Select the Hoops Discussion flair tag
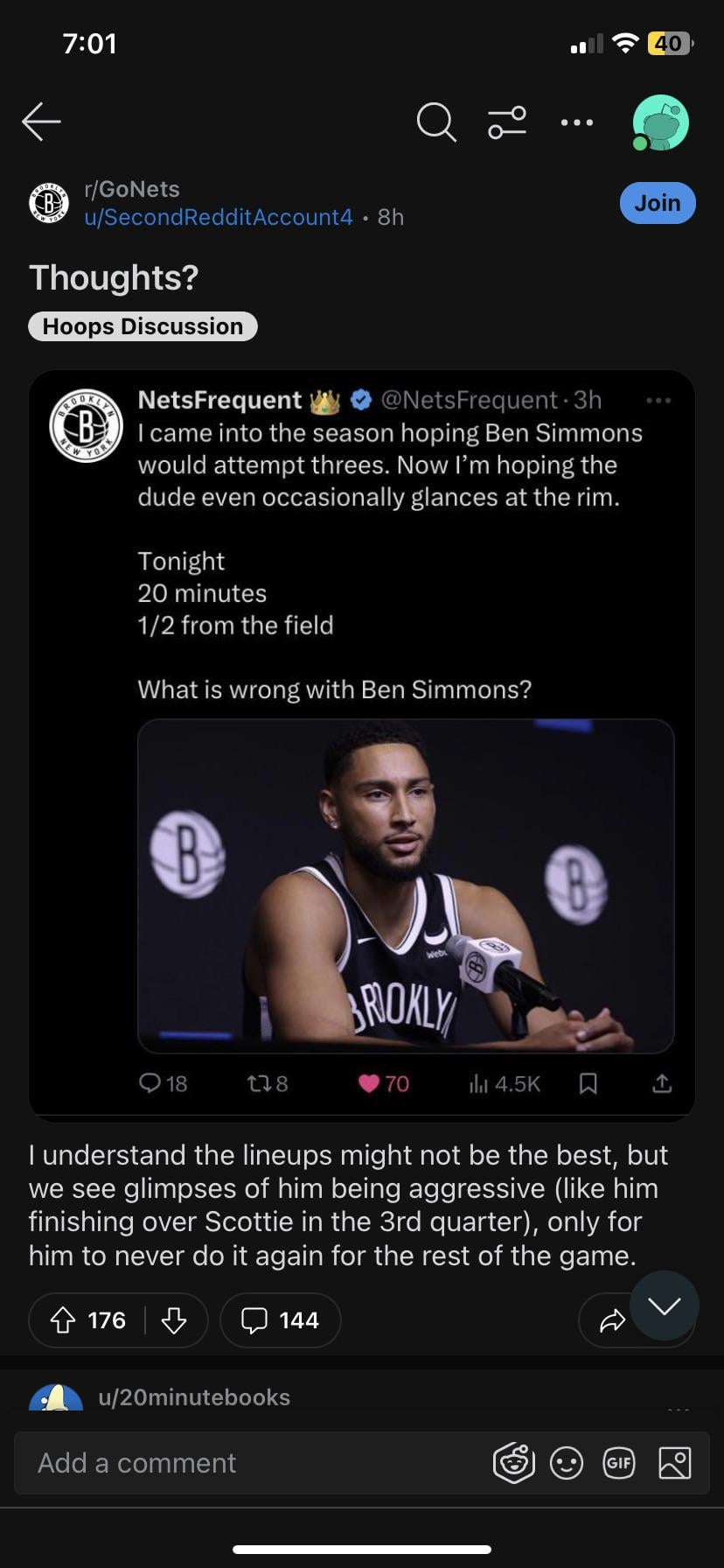The image size is (724, 1568). pos(143,326)
